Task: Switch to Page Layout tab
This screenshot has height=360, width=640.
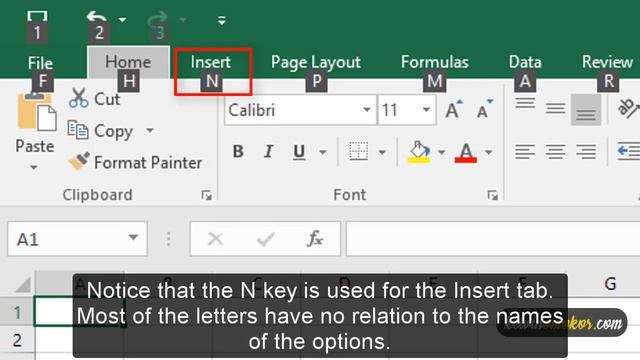Action: [316, 62]
